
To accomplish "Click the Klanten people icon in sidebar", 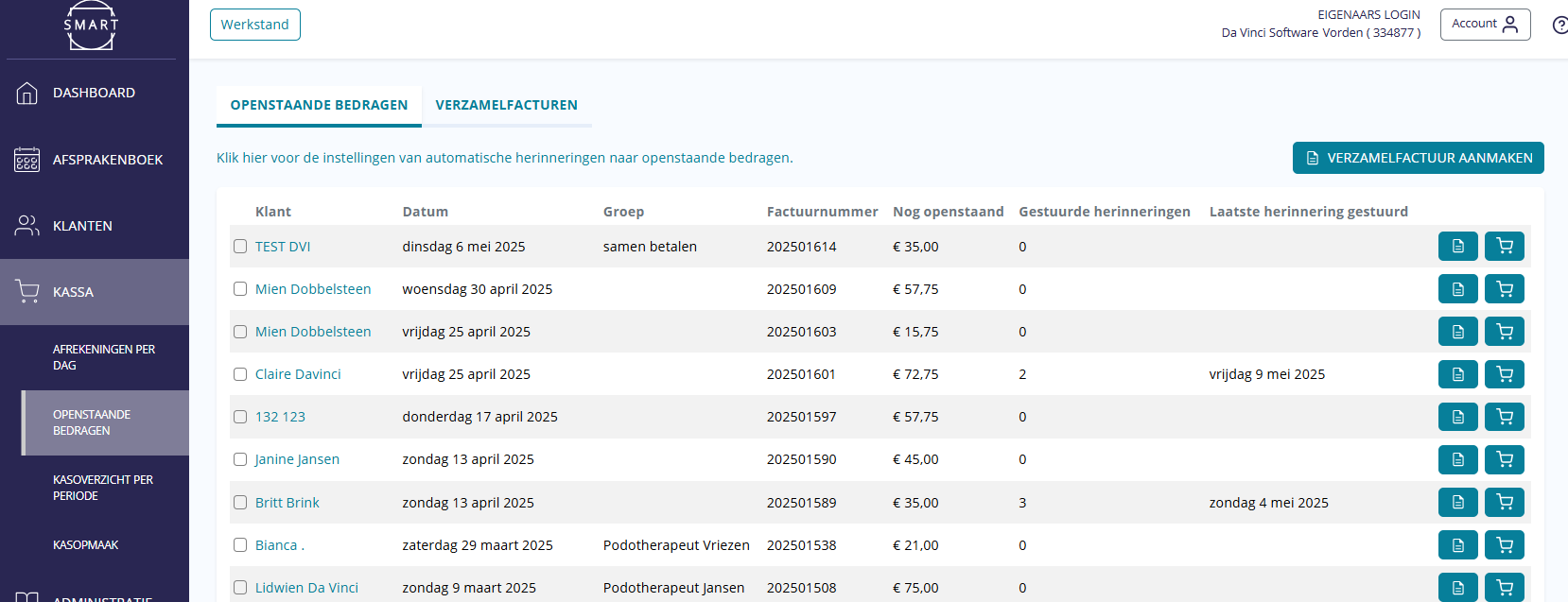I will [27, 226].
